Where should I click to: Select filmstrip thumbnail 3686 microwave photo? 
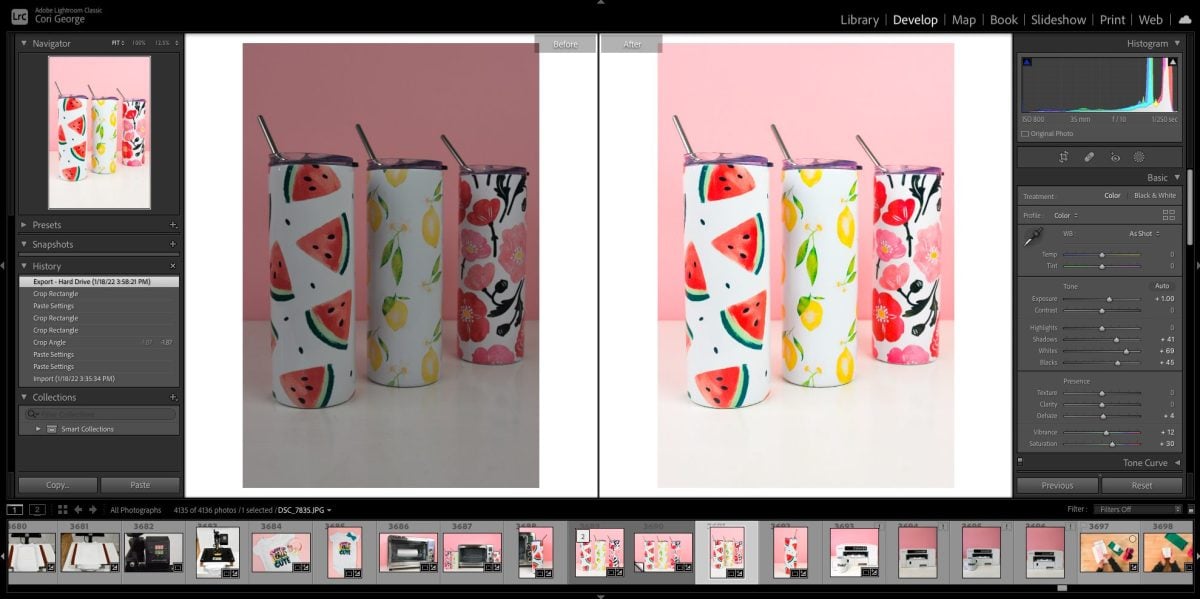408,553
